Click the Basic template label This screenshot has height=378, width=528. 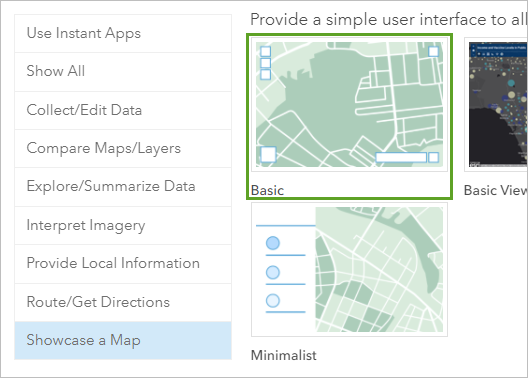267,191
